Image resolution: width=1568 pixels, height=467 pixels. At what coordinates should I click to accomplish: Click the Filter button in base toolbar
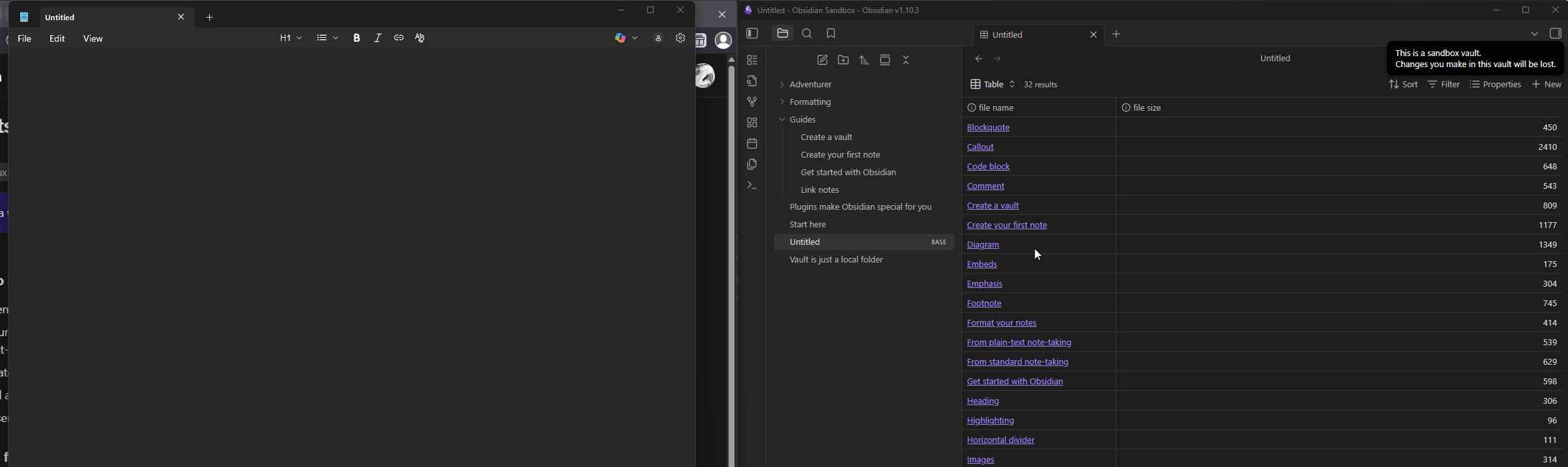1444,85
